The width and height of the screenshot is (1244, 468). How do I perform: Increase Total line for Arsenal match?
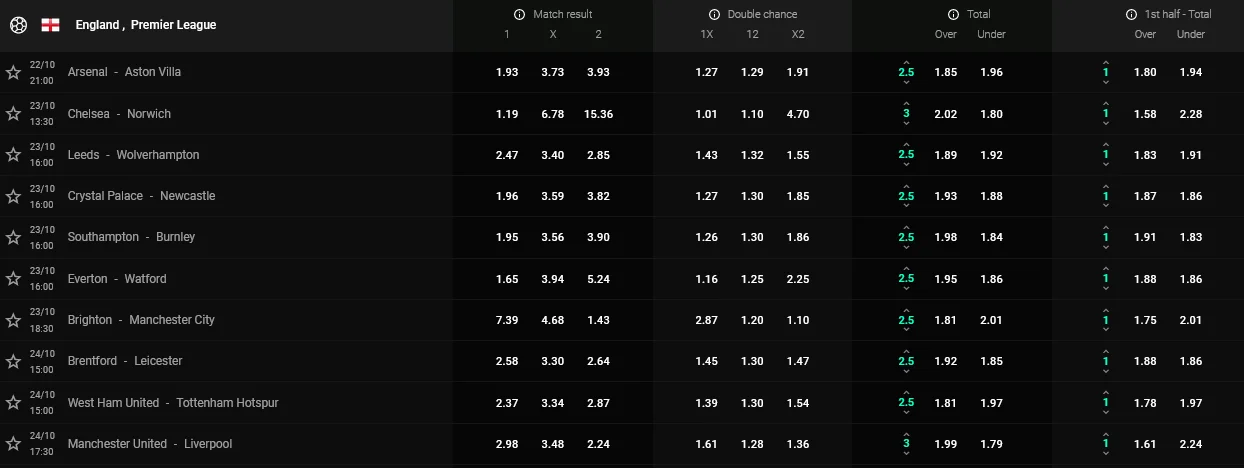coord(906,62)
